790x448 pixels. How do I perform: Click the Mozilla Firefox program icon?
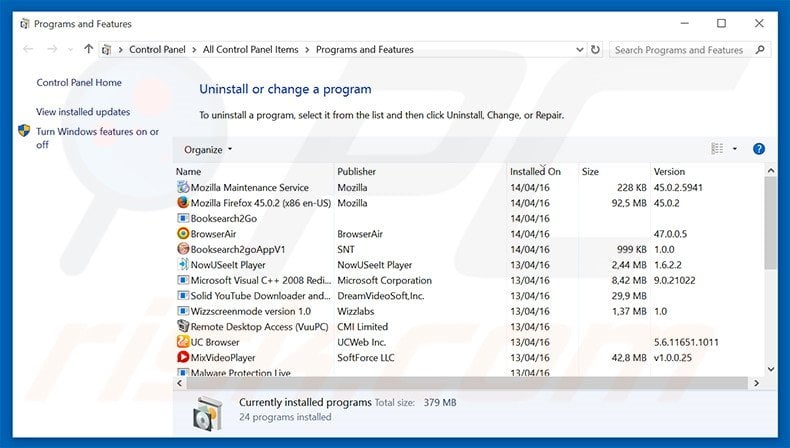coord(183,203)
